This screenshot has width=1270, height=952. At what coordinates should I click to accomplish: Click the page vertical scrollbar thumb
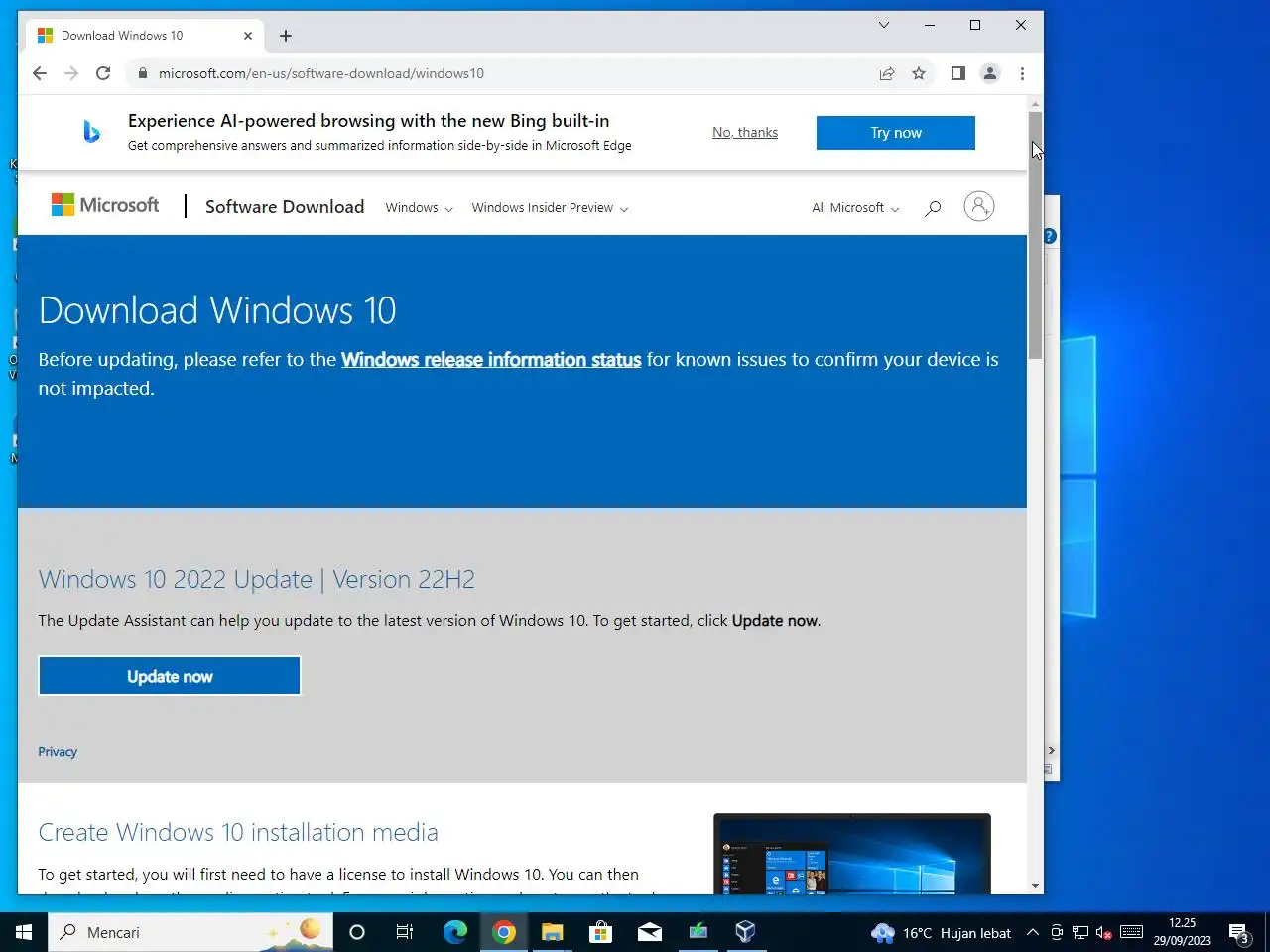coord(1036,235)
